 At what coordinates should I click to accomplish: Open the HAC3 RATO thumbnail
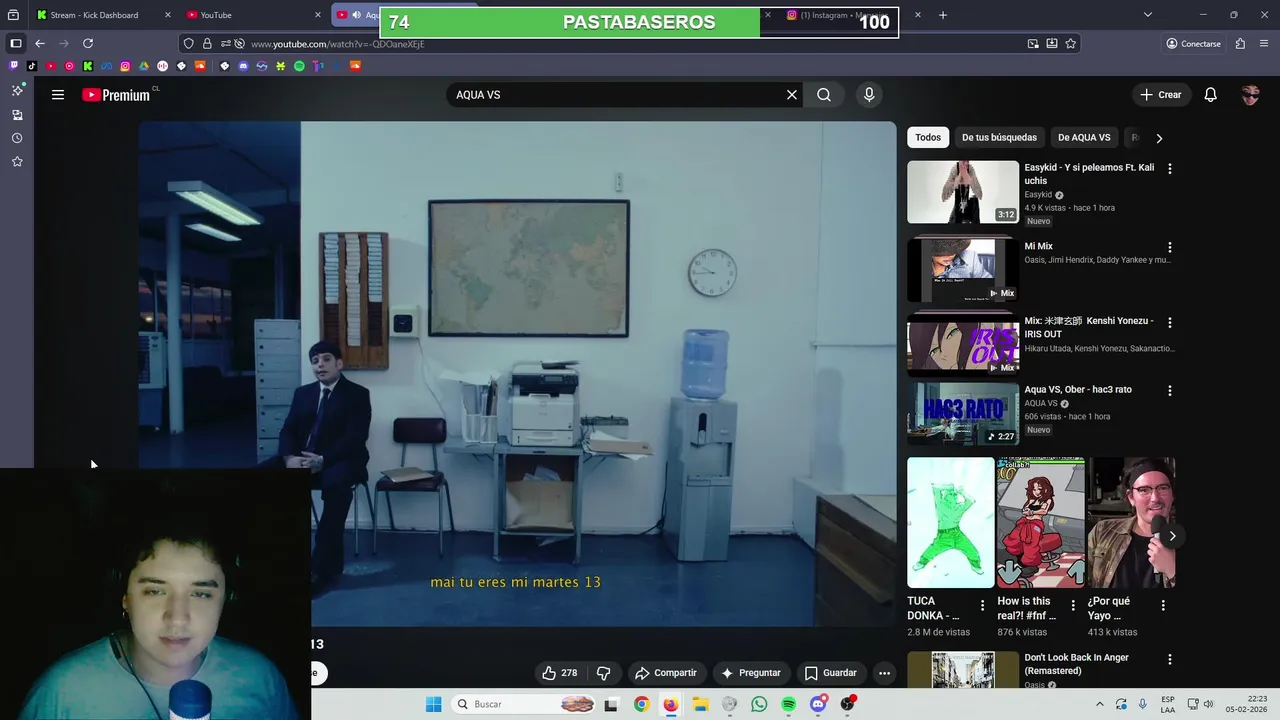point(963,413)
